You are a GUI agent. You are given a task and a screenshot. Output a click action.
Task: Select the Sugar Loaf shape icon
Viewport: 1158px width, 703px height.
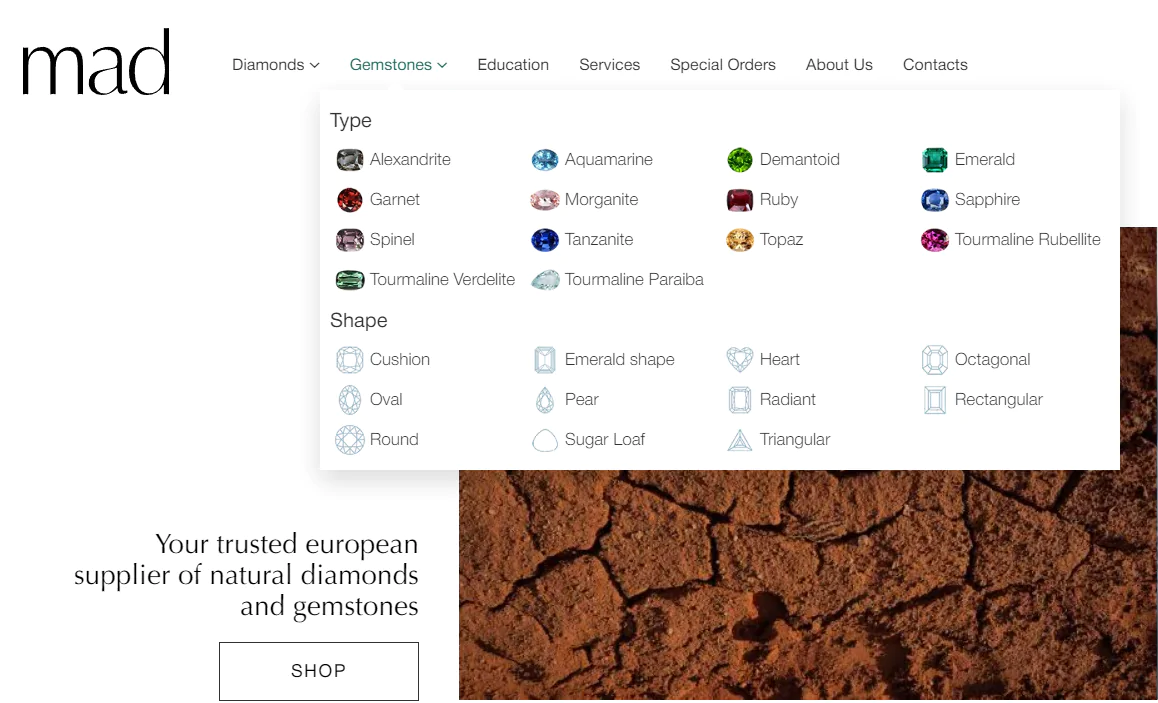click(x=544, y=440)
